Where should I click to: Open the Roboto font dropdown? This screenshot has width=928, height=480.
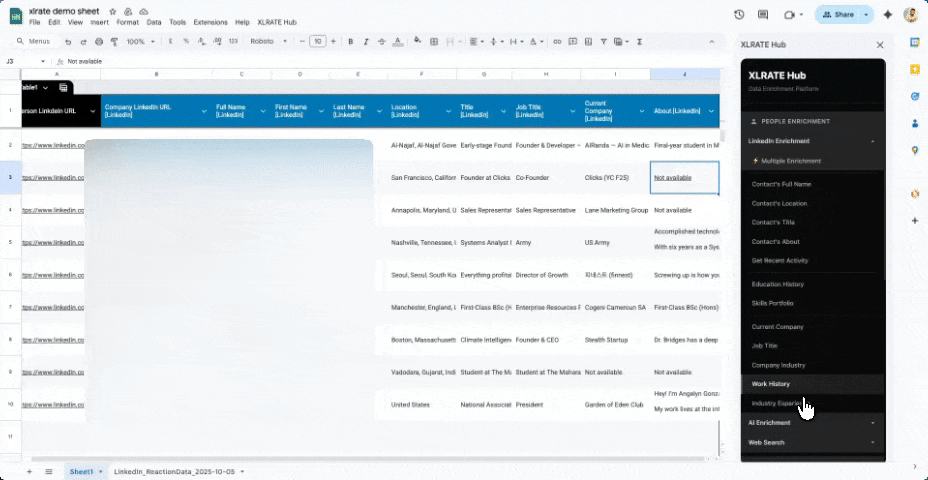(268, 41)
